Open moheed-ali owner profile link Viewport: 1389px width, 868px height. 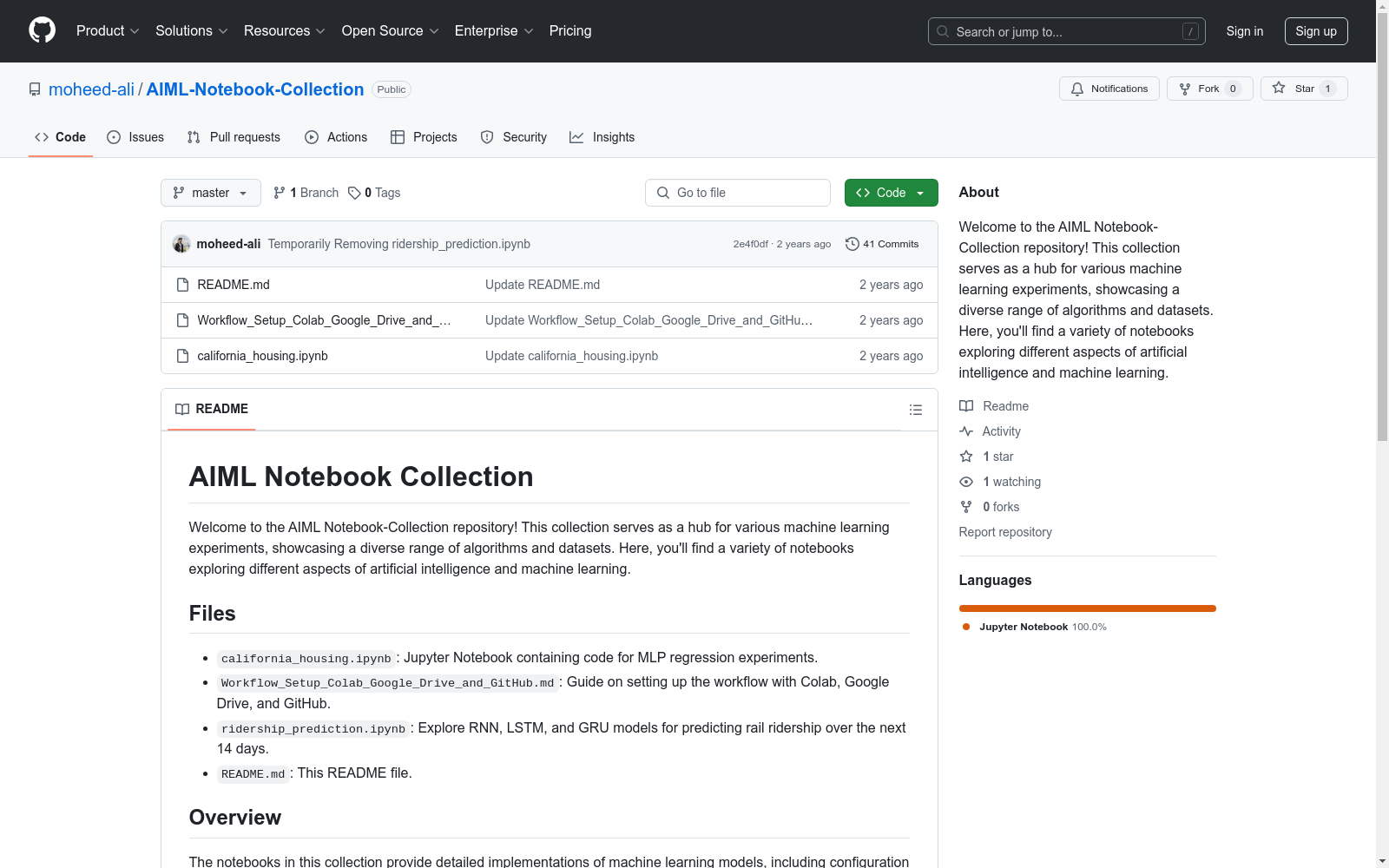[91, 89]
